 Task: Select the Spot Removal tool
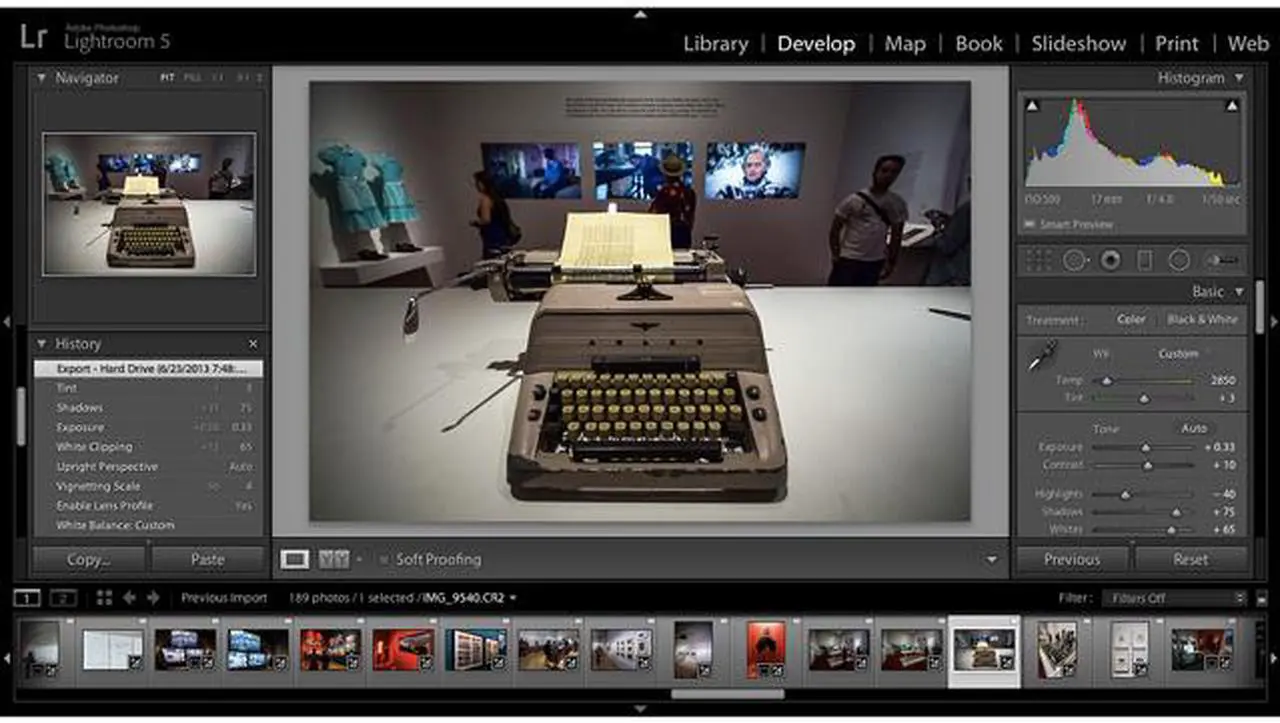pyautogui.click(x=1074, y=260)
